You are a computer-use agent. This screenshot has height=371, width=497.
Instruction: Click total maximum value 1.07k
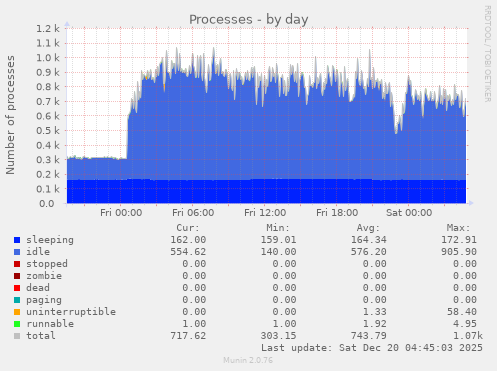468,336
